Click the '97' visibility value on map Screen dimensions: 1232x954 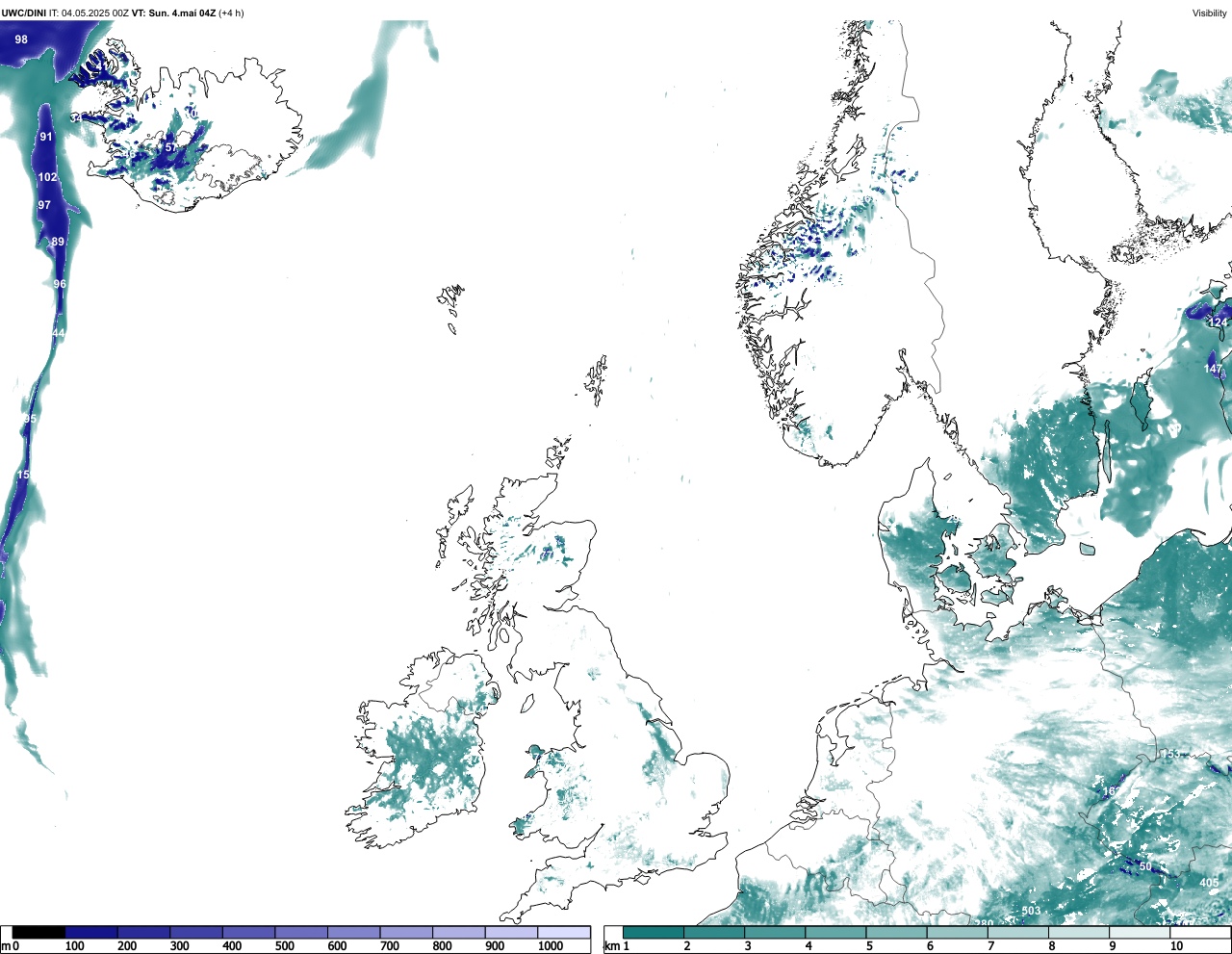click(x=44, y=206)
